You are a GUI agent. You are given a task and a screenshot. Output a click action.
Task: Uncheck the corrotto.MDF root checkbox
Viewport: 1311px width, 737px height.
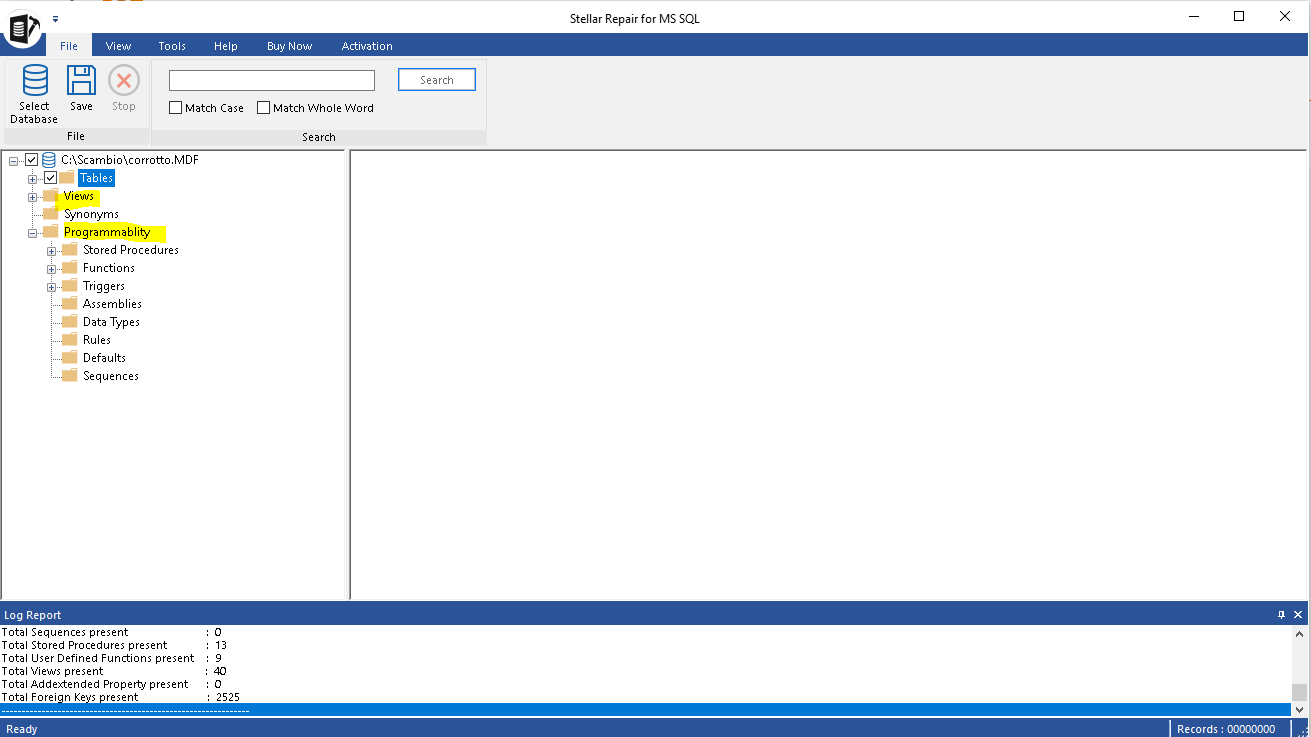32,160
